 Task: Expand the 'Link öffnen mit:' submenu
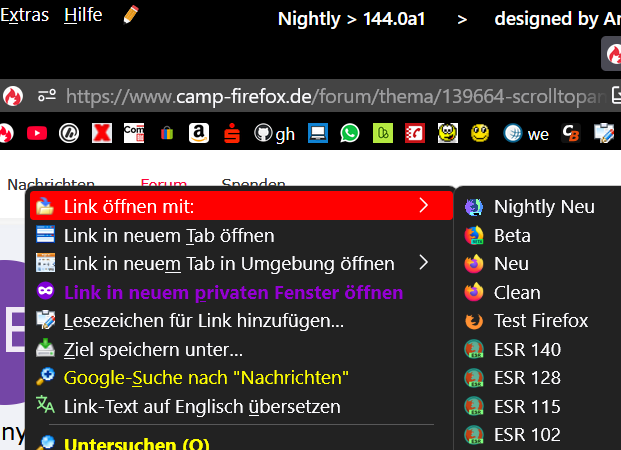pos(241,206)
